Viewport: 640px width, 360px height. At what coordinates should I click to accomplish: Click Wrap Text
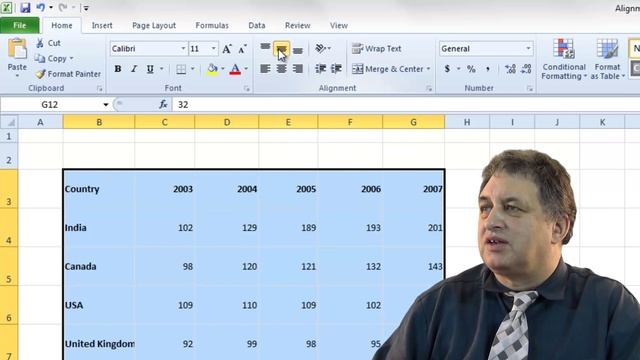coord(376,49)
